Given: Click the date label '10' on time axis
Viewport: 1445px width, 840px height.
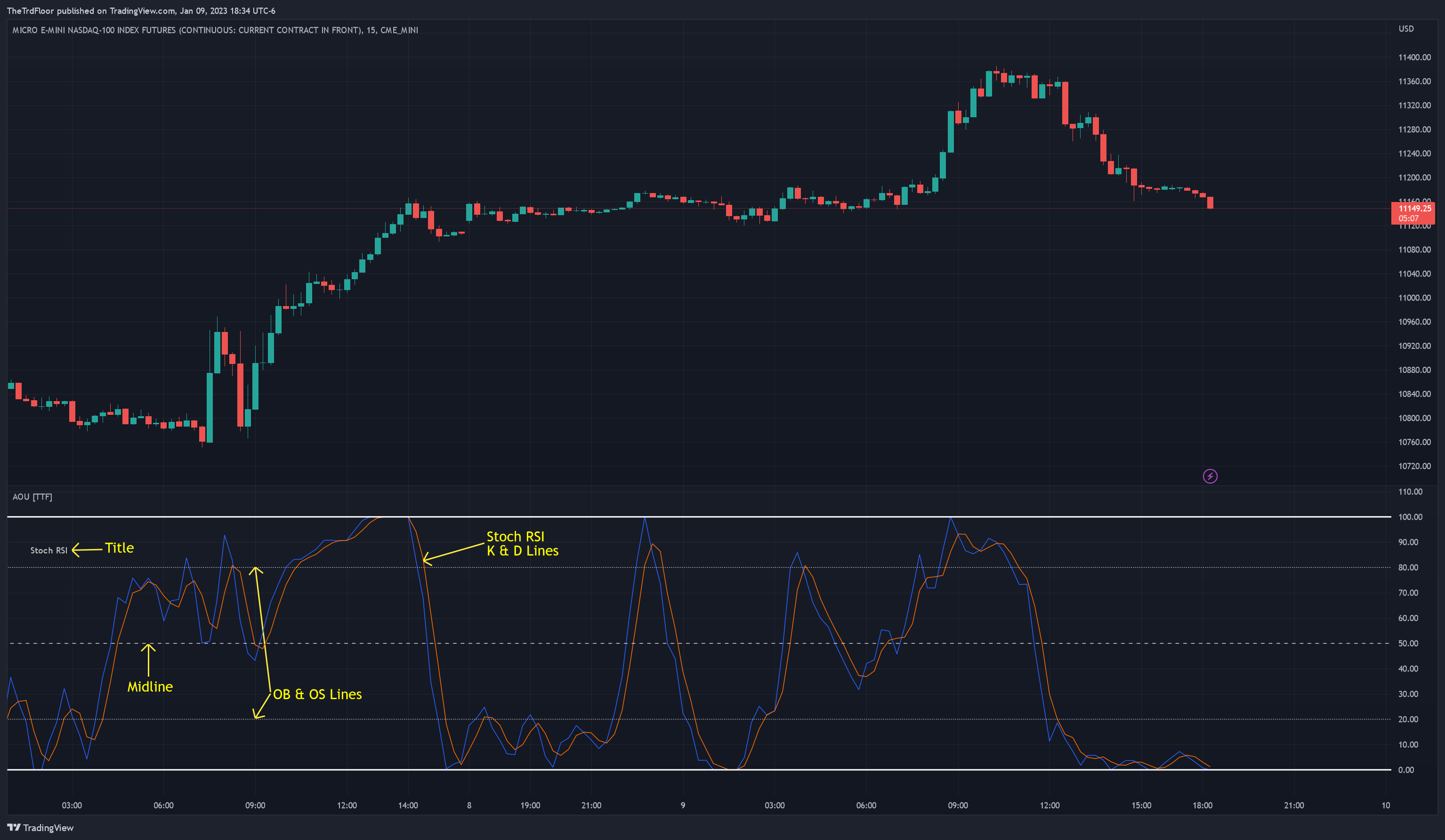Looking at the screenshot, I should (1385, 805).
